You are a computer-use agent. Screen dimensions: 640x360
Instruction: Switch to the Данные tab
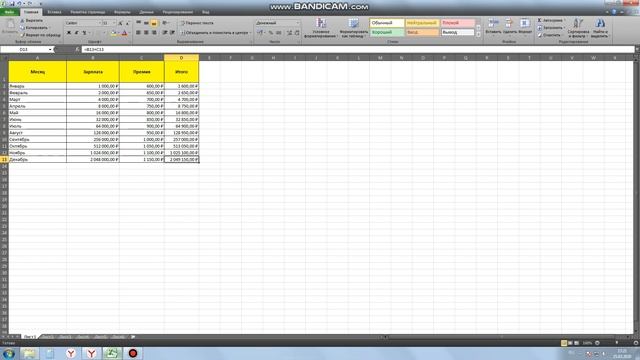tap(146, 12)
